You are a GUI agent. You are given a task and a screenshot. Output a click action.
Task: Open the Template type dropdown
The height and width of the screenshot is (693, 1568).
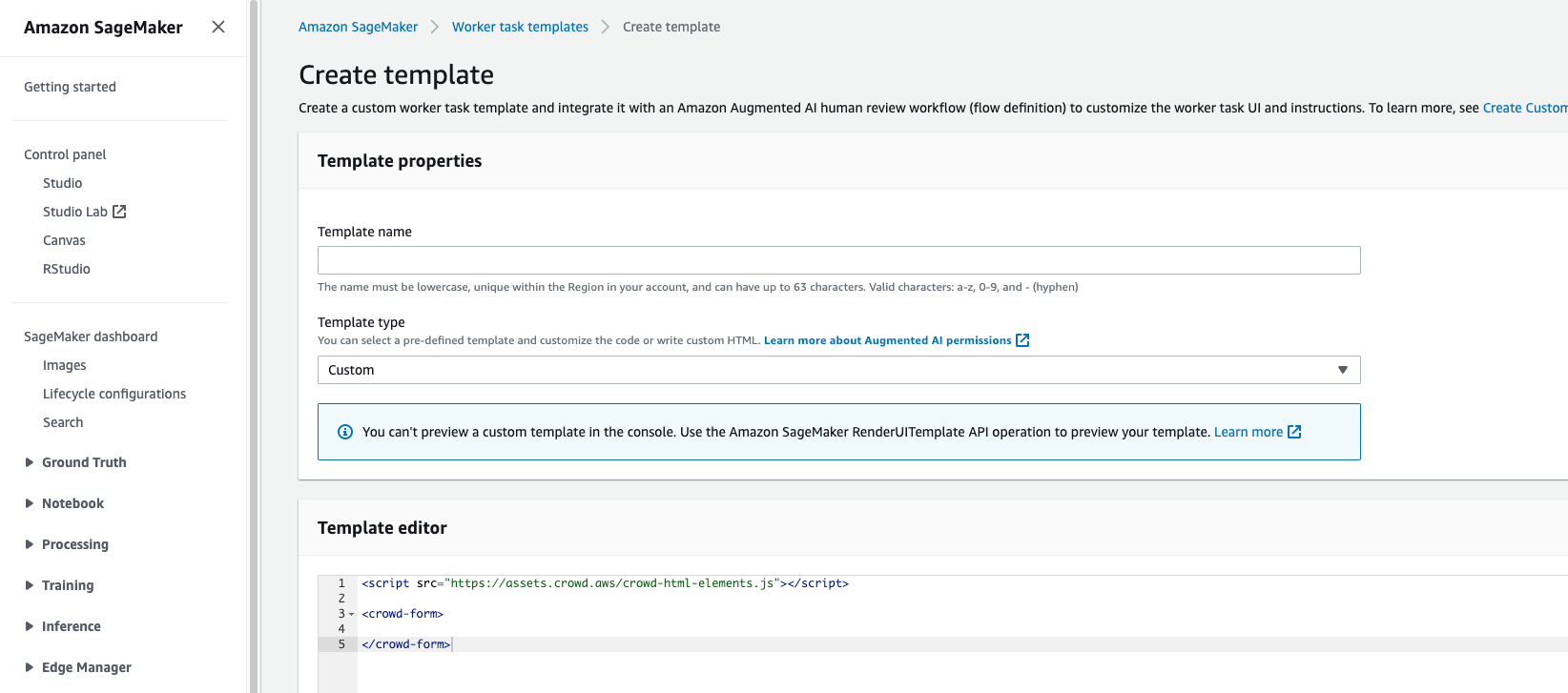click(838, 370)
